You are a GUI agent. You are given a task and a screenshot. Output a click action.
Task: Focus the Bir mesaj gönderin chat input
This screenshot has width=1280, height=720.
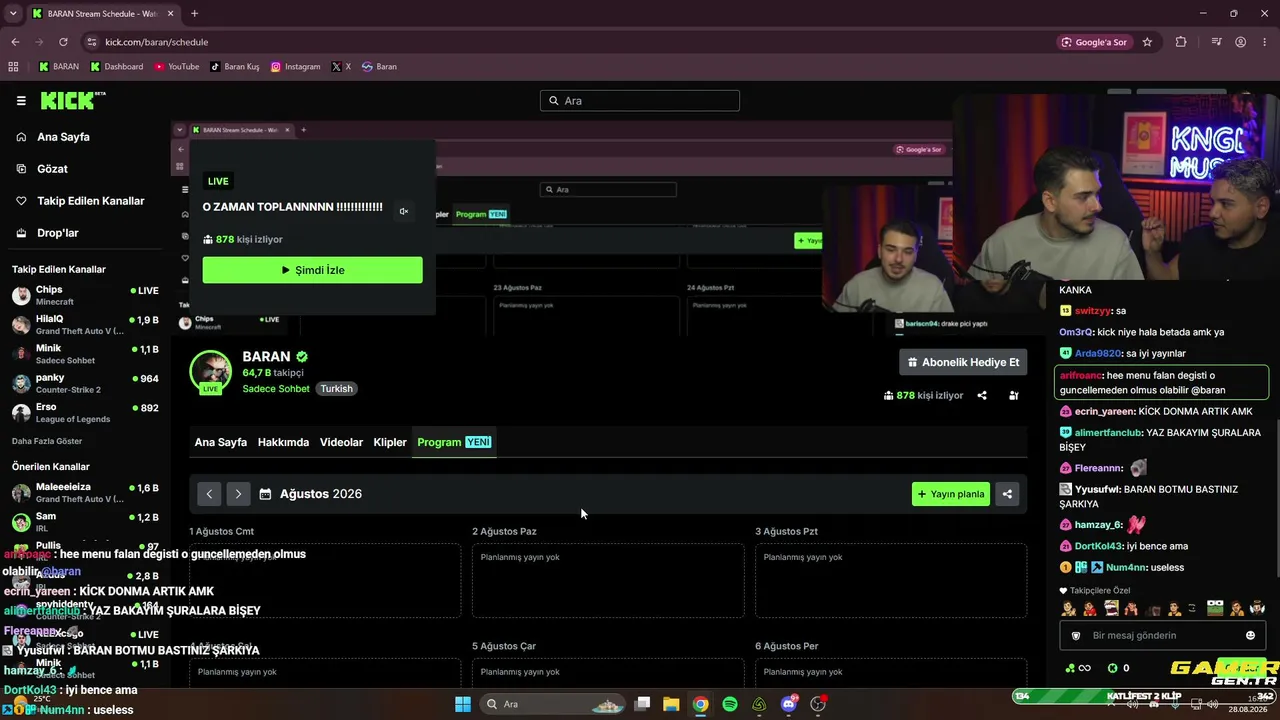(1162, 636)
